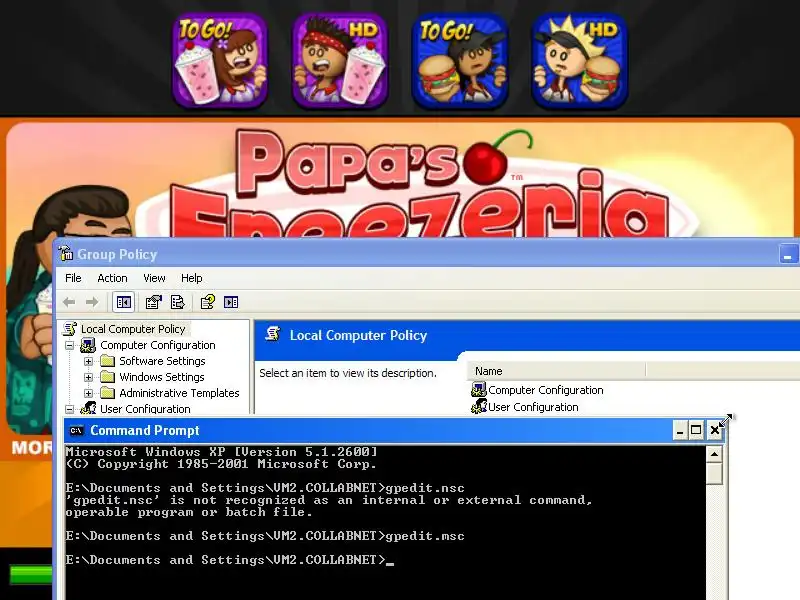800x600 pixels.
Task: Click the Show/Hide Action Pane toolbar icon
Action: 231,303
